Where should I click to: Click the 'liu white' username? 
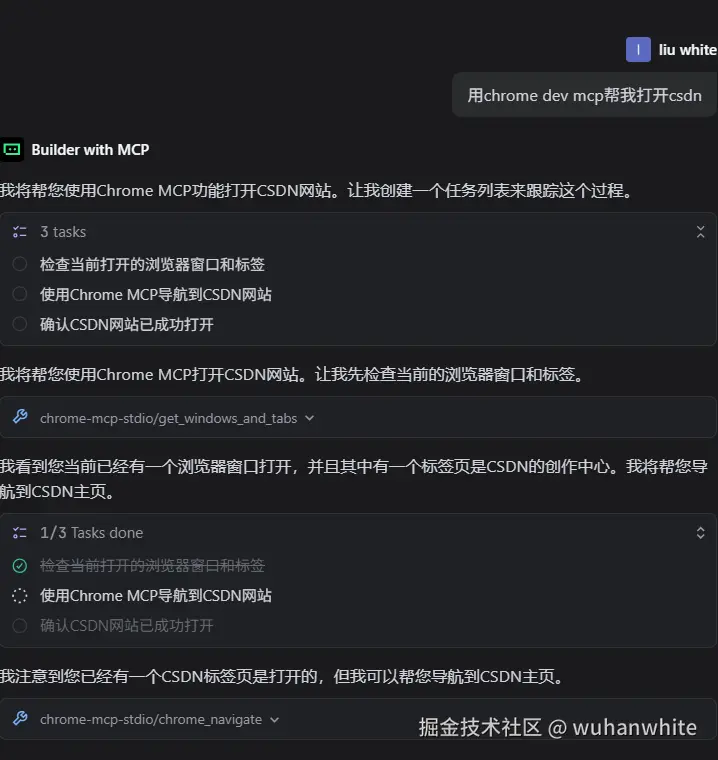[687, 50]
